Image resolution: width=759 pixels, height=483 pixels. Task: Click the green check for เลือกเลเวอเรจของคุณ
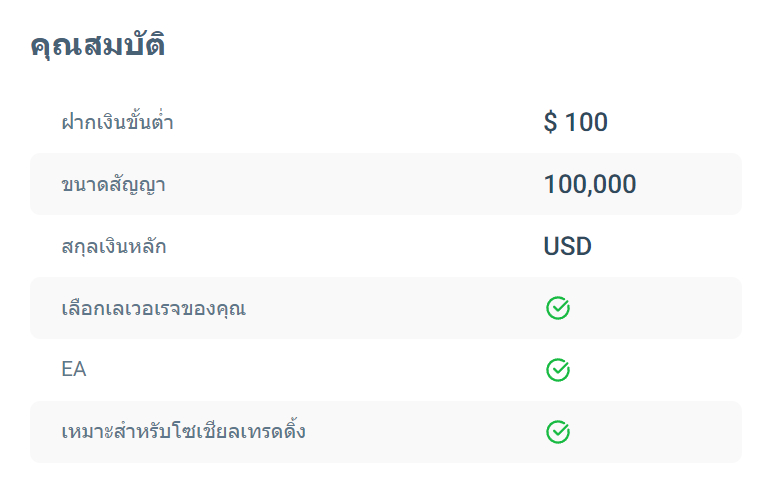tap(558, 308)
